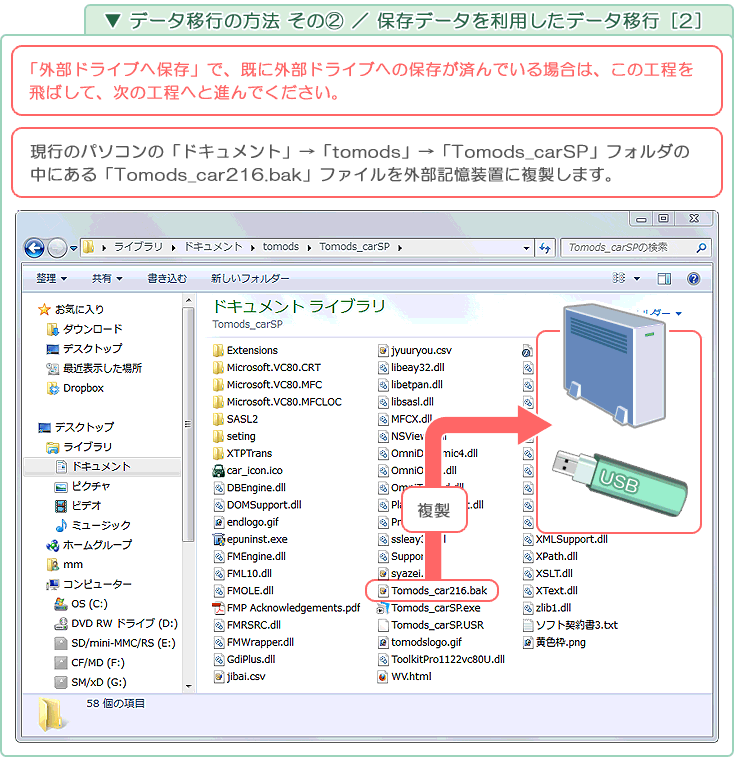Click the change view icon
Image resolution: width=735 pixels, height=760 pixels.
[619, 278]
